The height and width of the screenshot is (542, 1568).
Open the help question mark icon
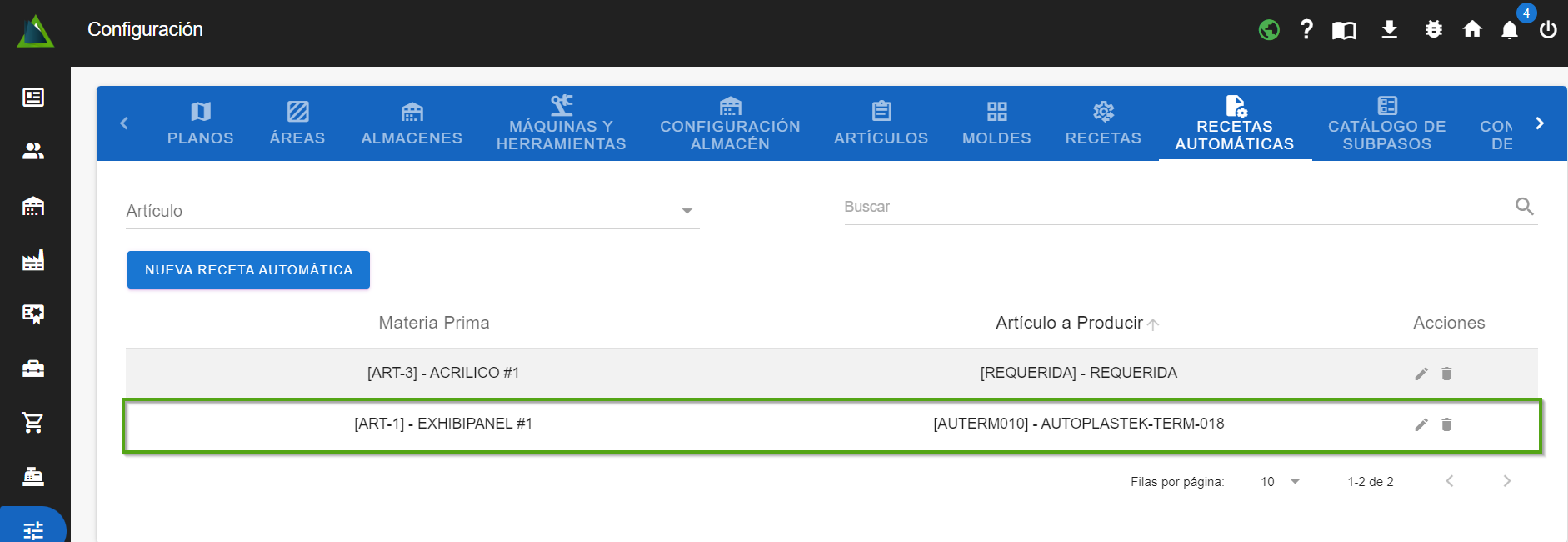click(x=1306, y=30)
